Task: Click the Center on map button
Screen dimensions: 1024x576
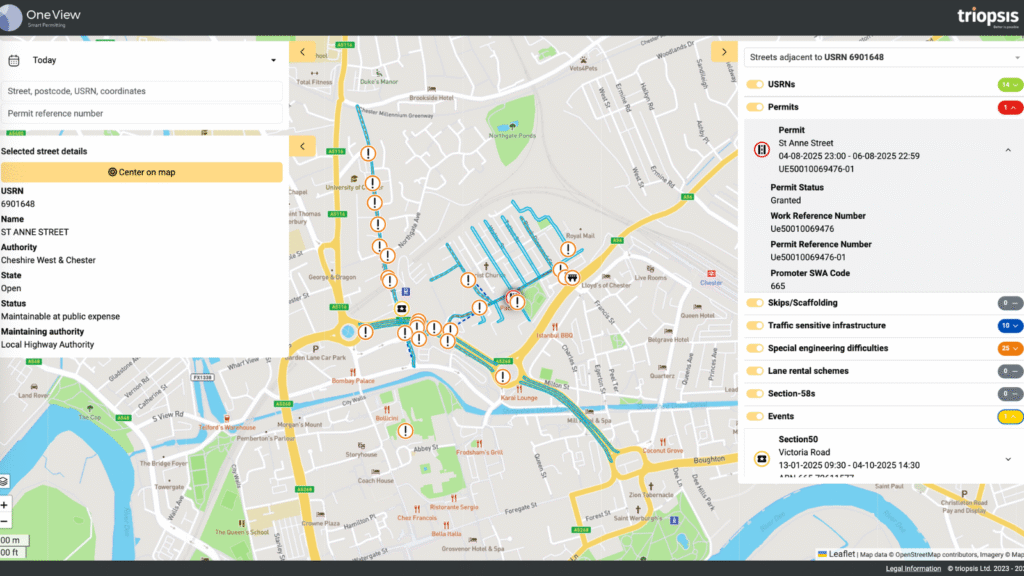Action: [x=142, y=172]
